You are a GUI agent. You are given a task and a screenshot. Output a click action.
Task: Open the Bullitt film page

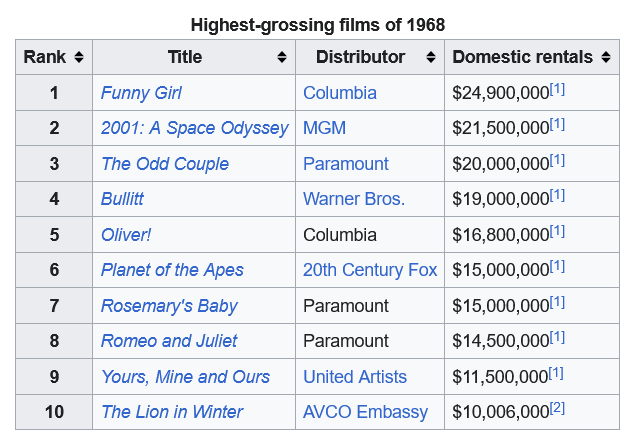122,199
